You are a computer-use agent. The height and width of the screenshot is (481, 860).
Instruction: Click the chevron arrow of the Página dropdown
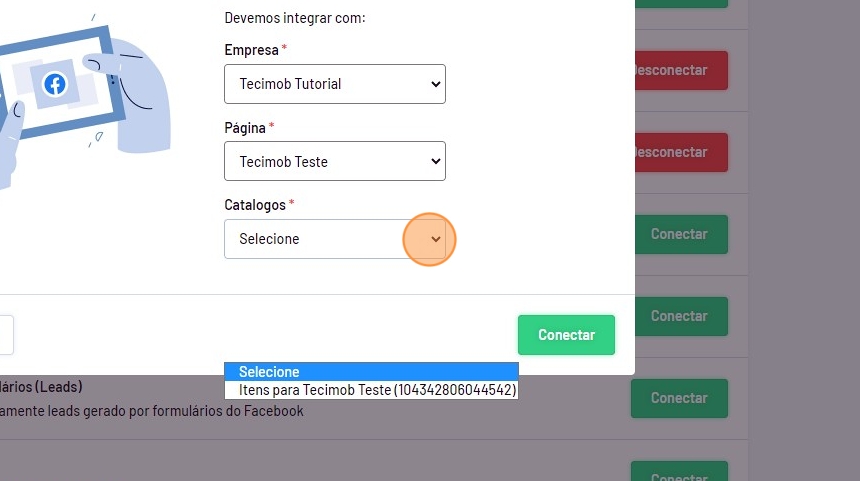435,161
